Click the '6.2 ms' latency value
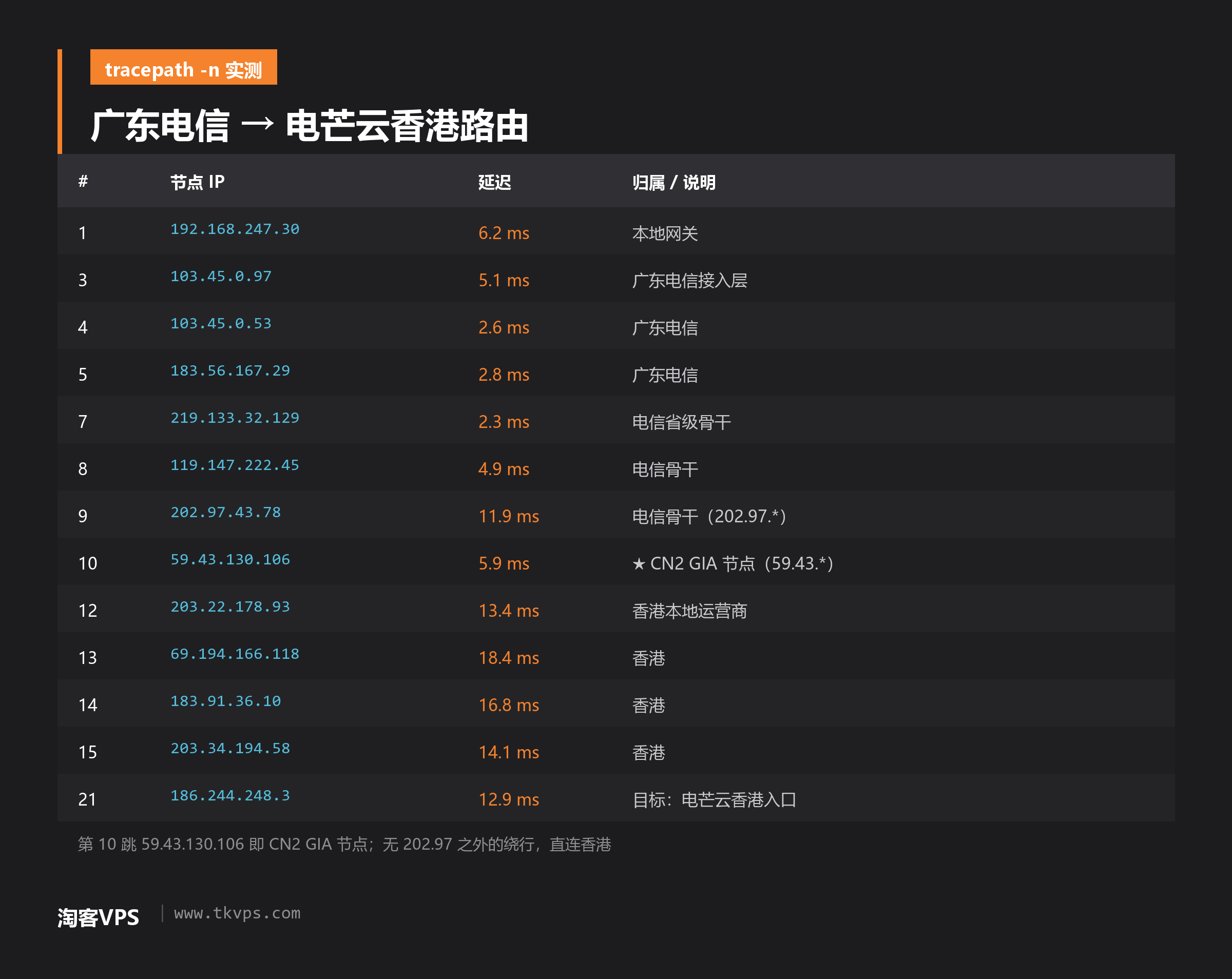 coord(504,233)
